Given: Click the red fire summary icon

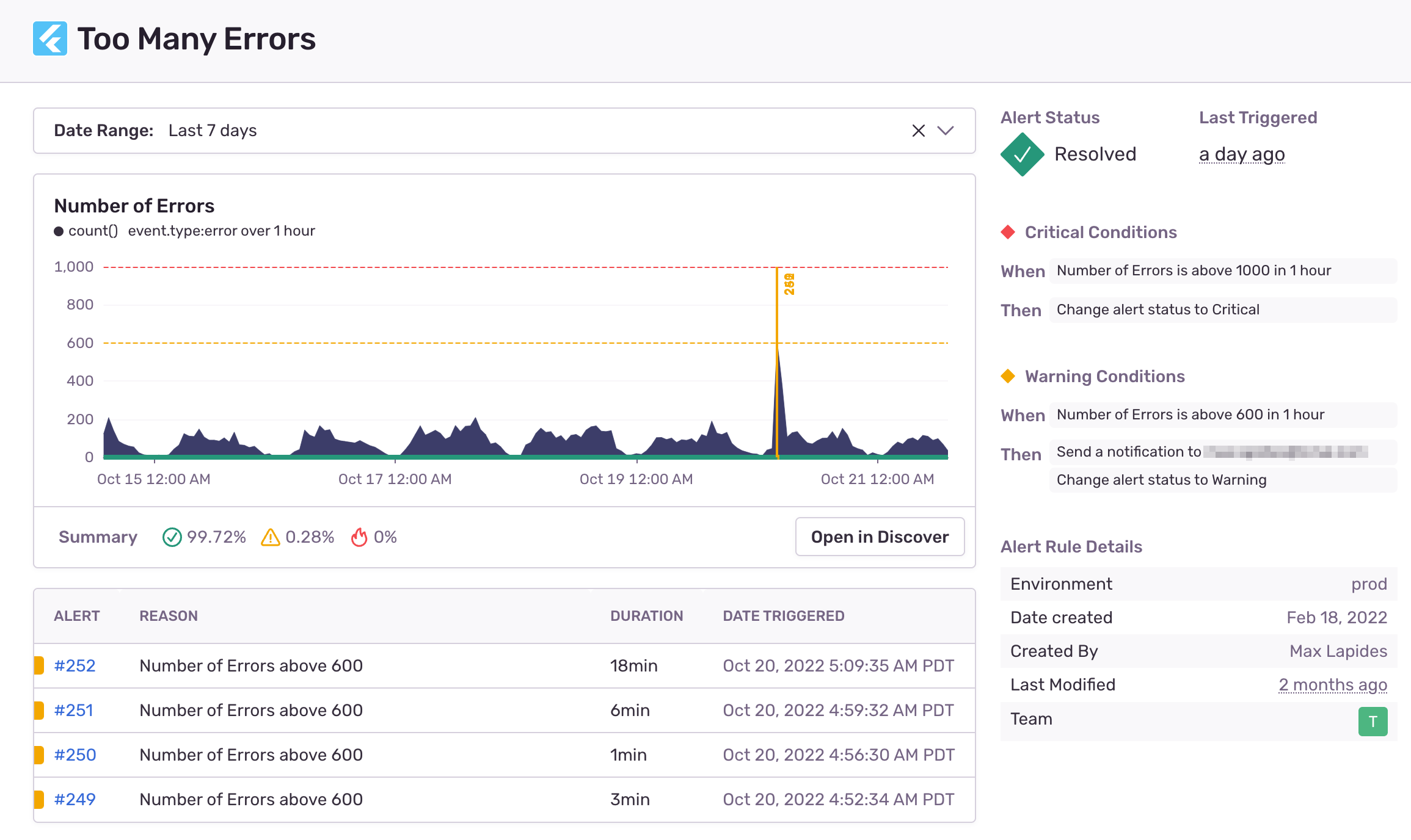Looking at the screenshot, I should [359, 537].
